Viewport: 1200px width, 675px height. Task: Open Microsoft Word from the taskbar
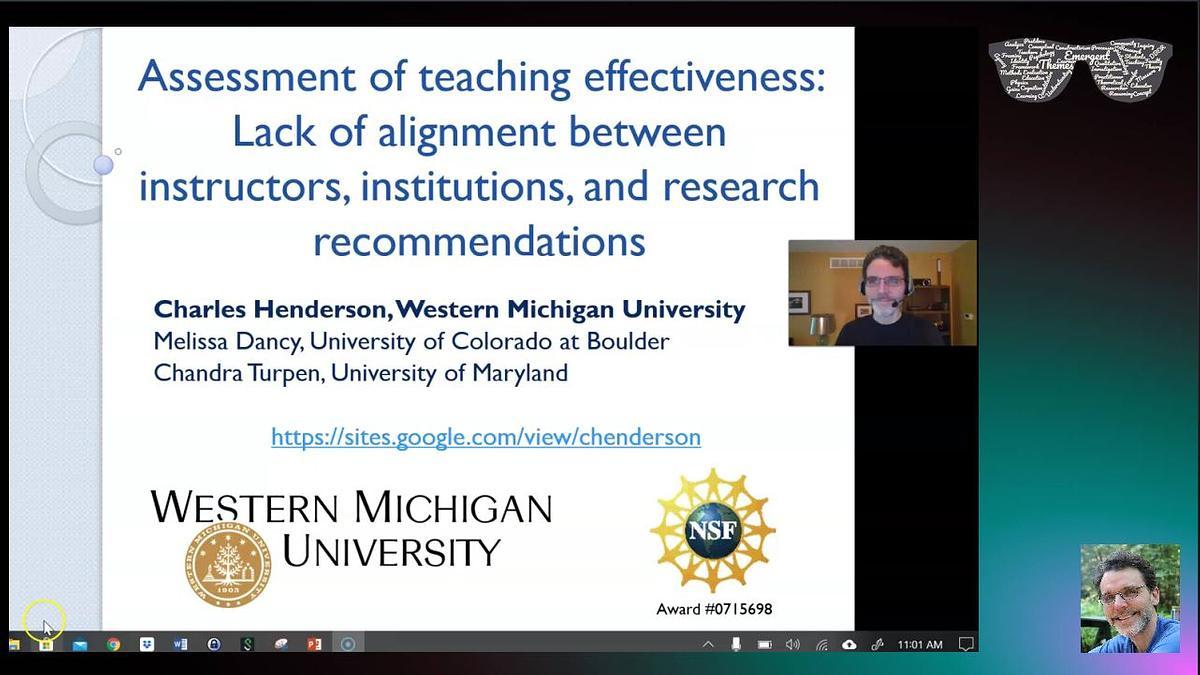coord(180,645)
